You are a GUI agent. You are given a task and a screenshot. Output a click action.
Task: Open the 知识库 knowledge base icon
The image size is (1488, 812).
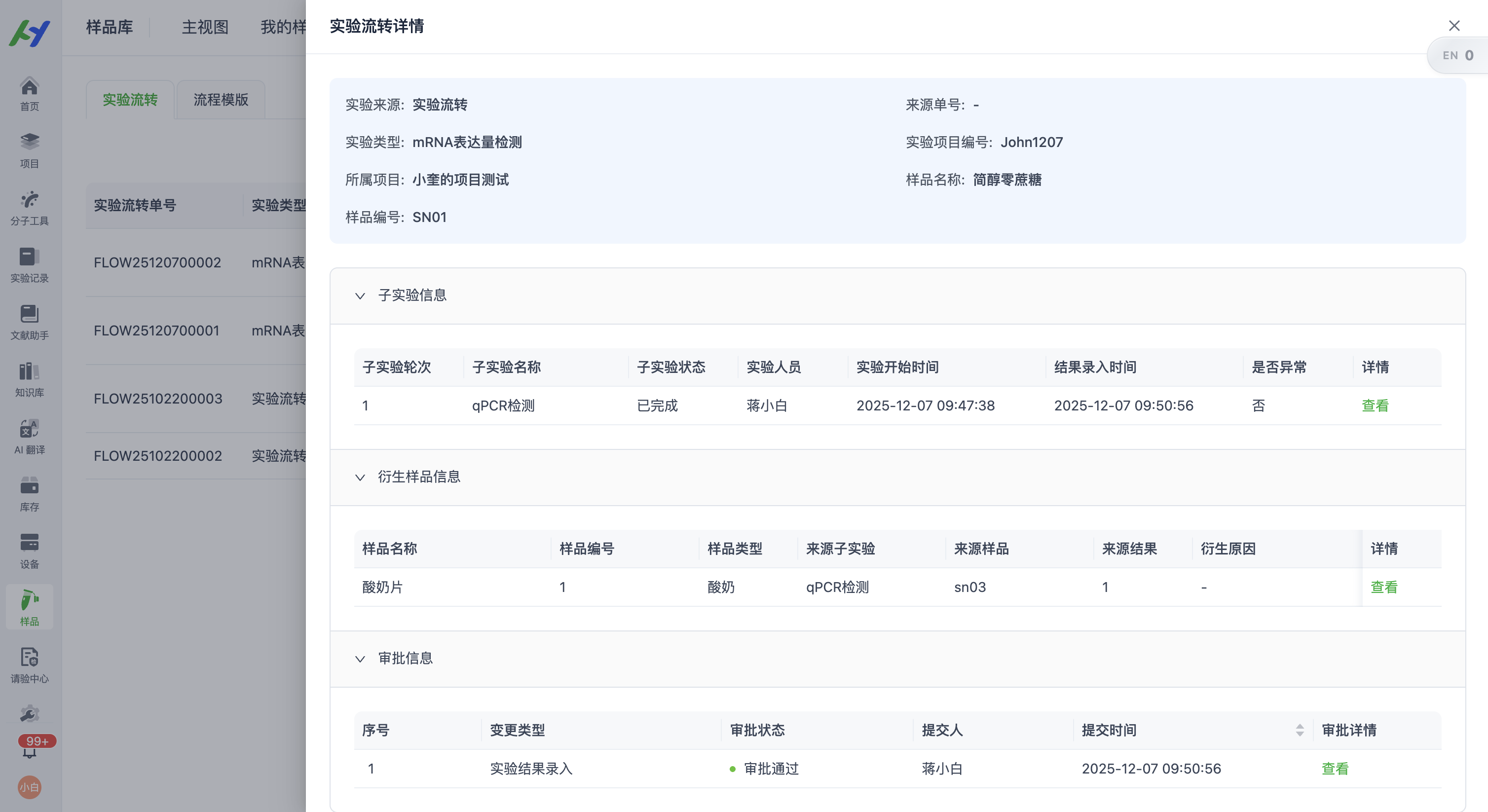[x=30, y=378]
